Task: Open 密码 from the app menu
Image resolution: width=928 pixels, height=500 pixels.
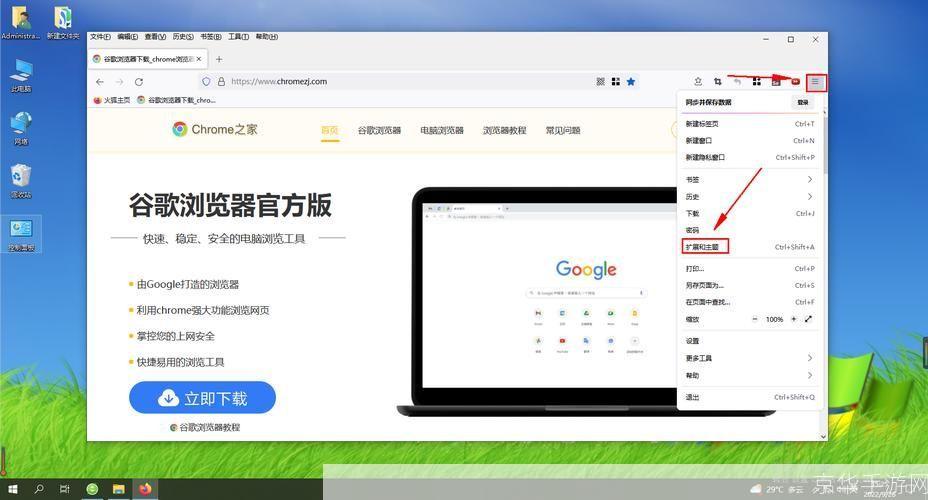Action: [x=749, y=230]
